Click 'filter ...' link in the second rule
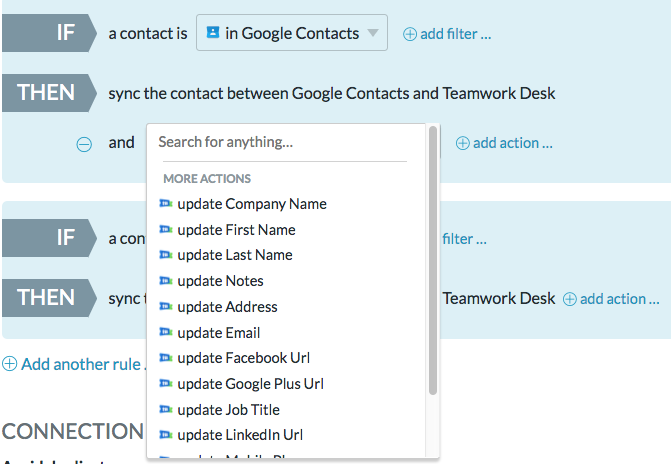The width and height of the screenshot is (671, 464). point(464,239)
